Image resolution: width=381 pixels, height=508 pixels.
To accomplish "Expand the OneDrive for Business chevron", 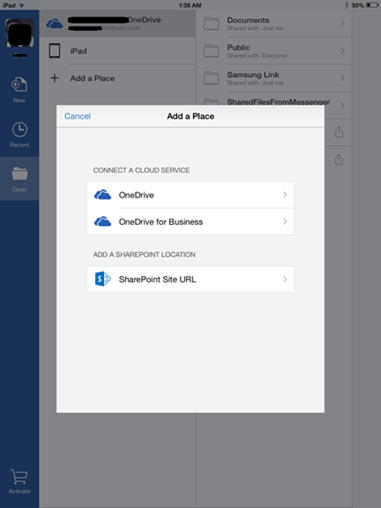I will [x=285, y=221].
